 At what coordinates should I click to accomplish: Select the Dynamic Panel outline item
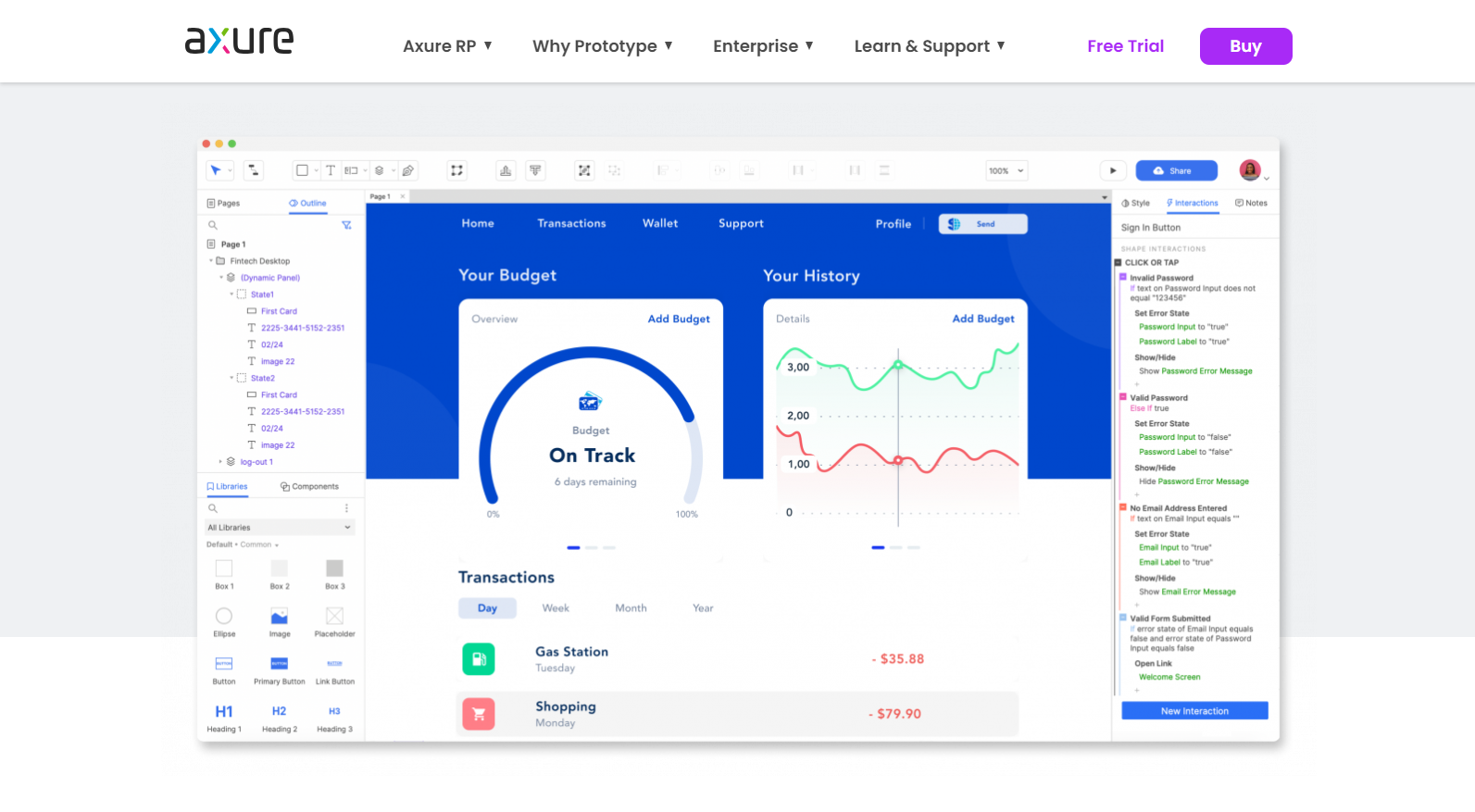coord(269,278)
